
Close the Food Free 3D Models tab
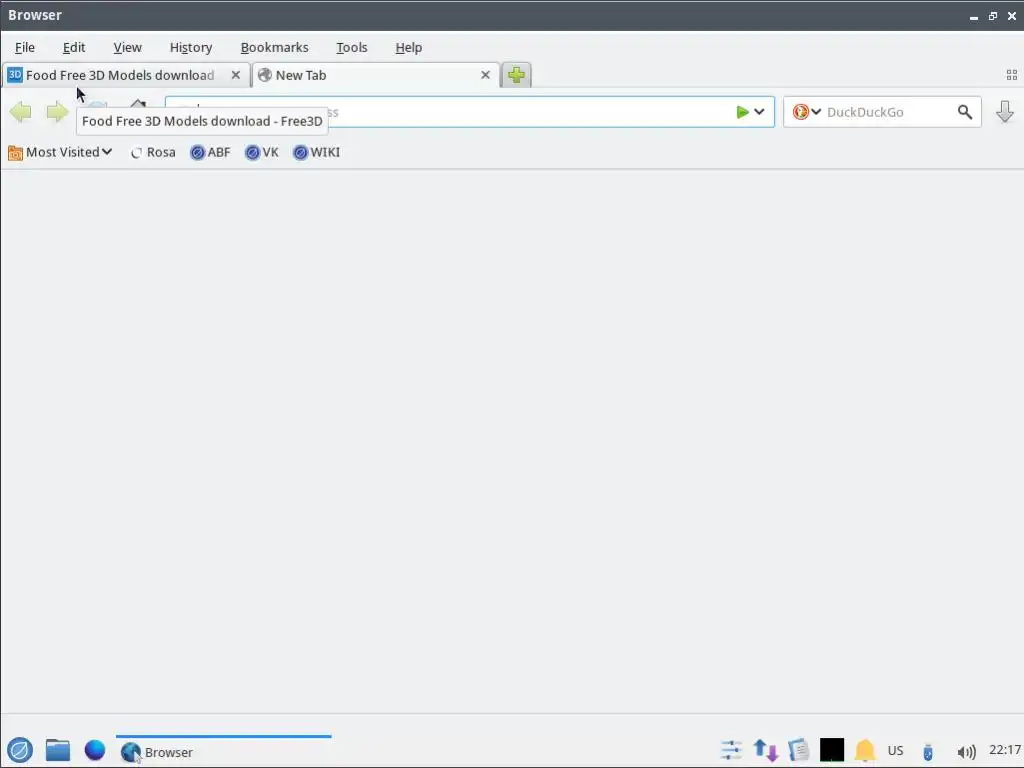[x=236, y=75]
